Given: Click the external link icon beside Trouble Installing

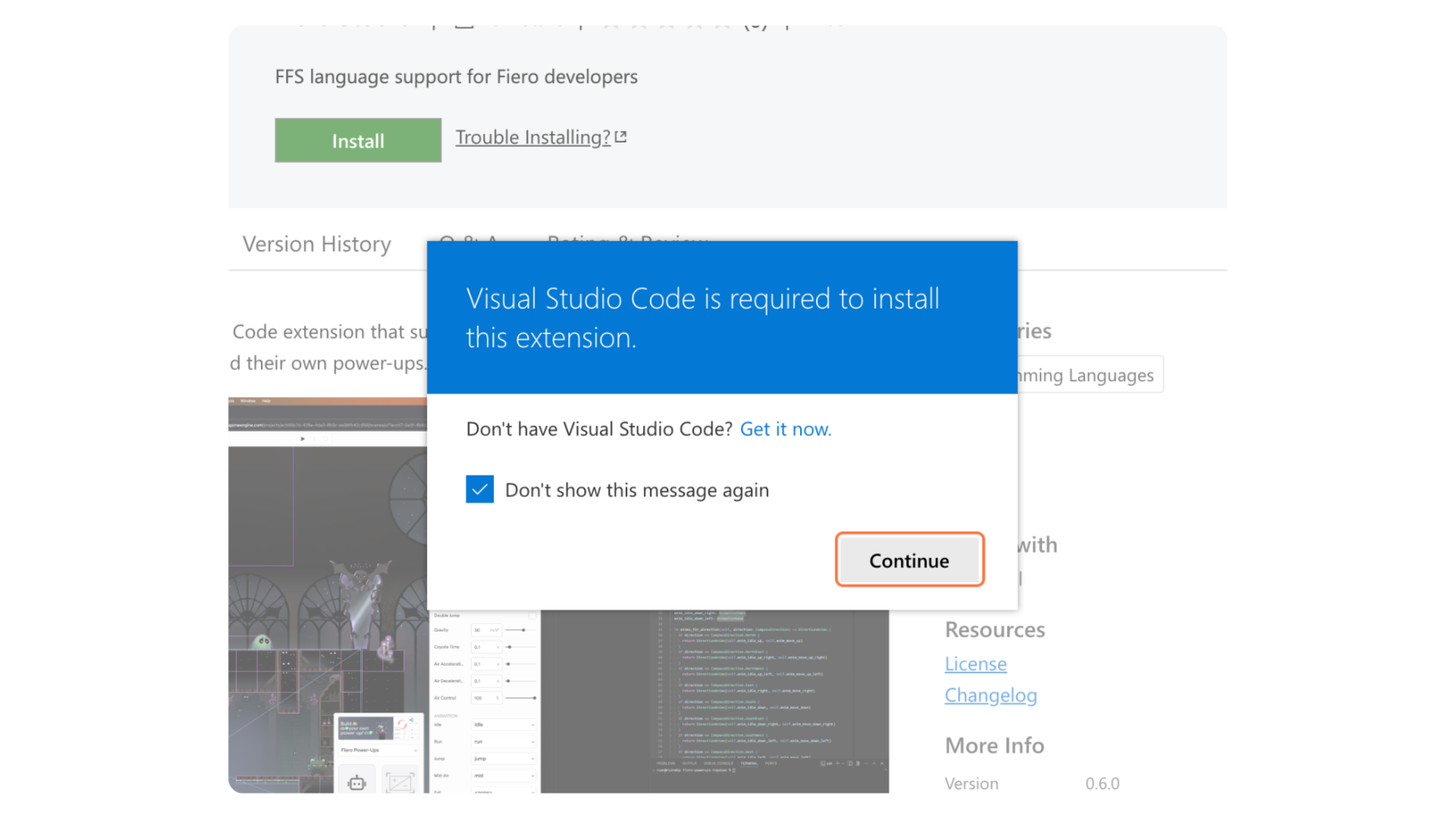Looking at the screenshot, I should (621, 137).
